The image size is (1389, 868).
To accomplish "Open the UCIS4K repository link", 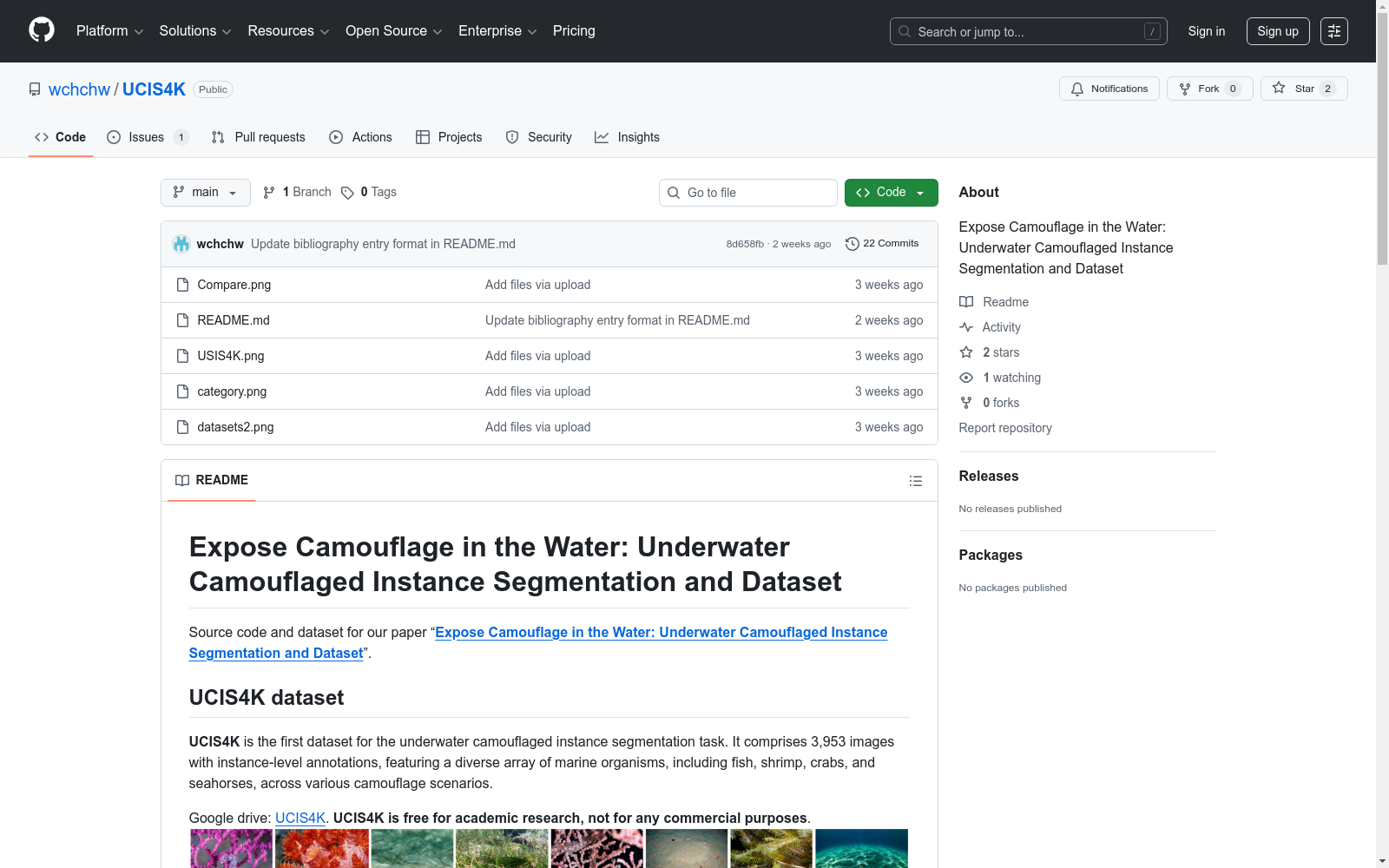I will 154,89.
